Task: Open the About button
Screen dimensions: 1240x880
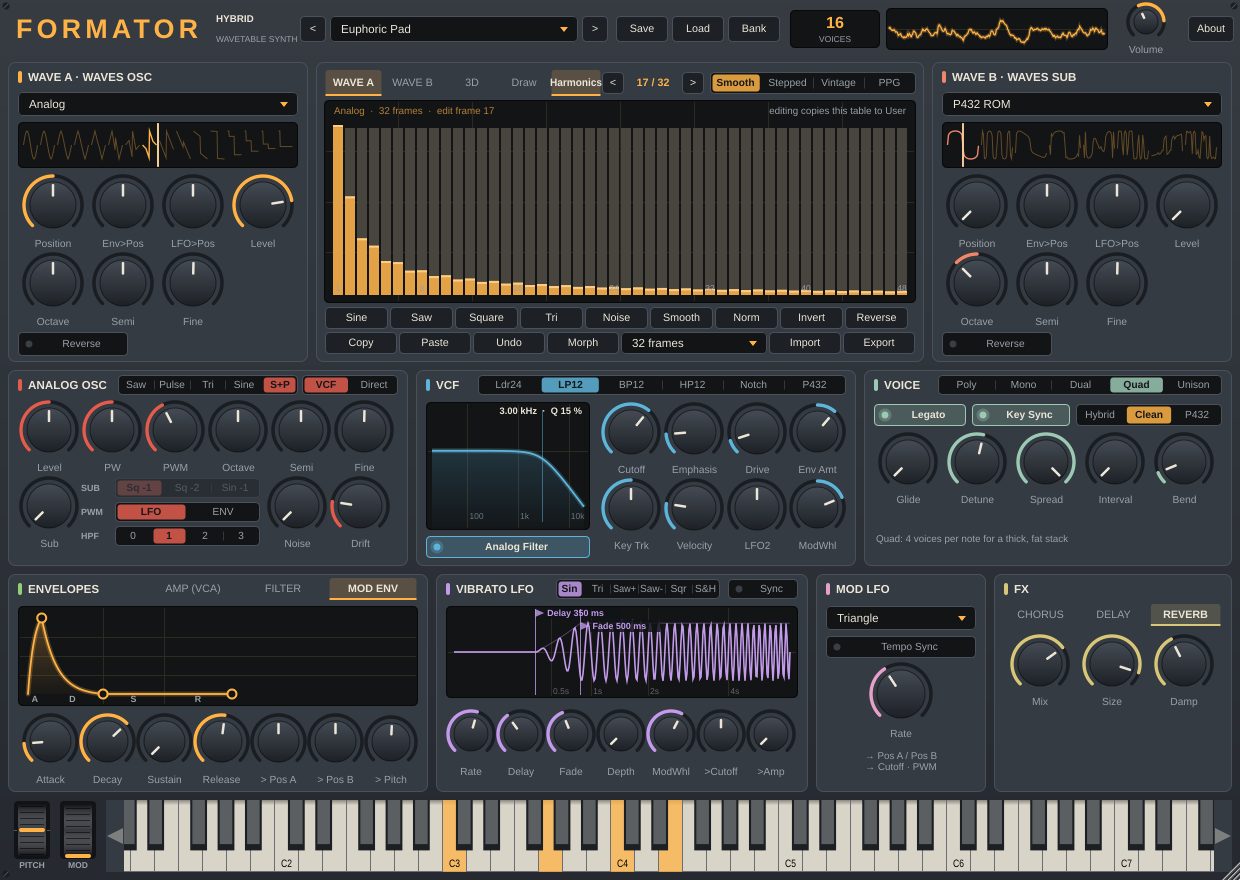Action: [1211, 29]
